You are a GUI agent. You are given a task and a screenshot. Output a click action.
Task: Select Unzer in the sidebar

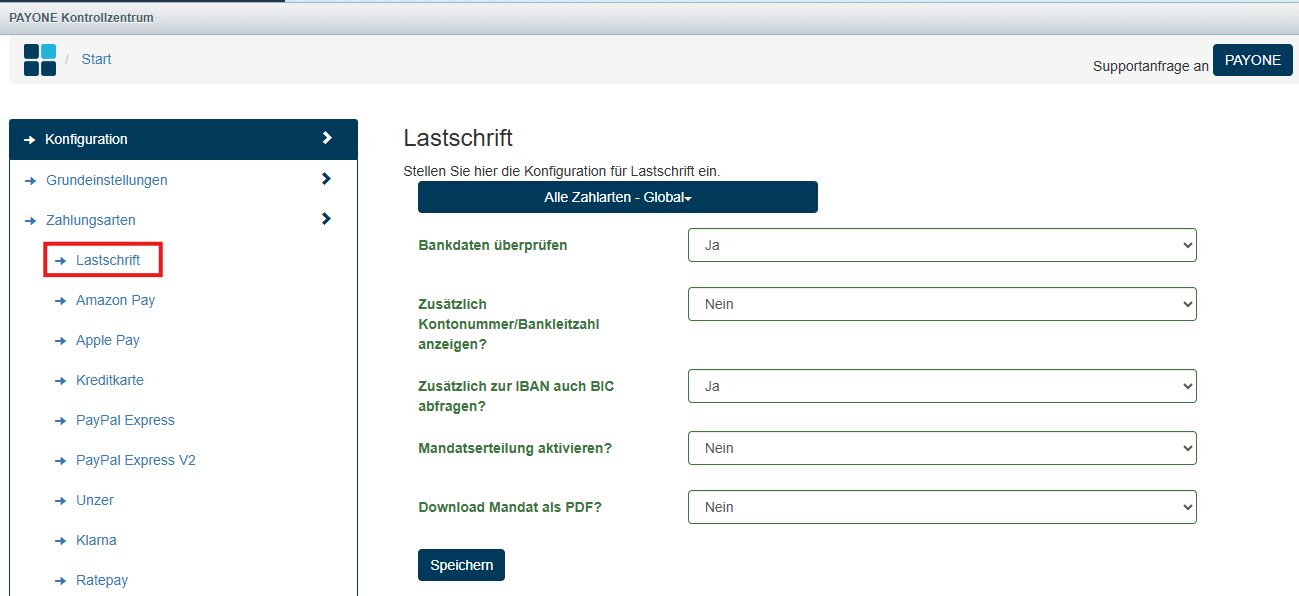pyautogui.click(x=95, y=500)
